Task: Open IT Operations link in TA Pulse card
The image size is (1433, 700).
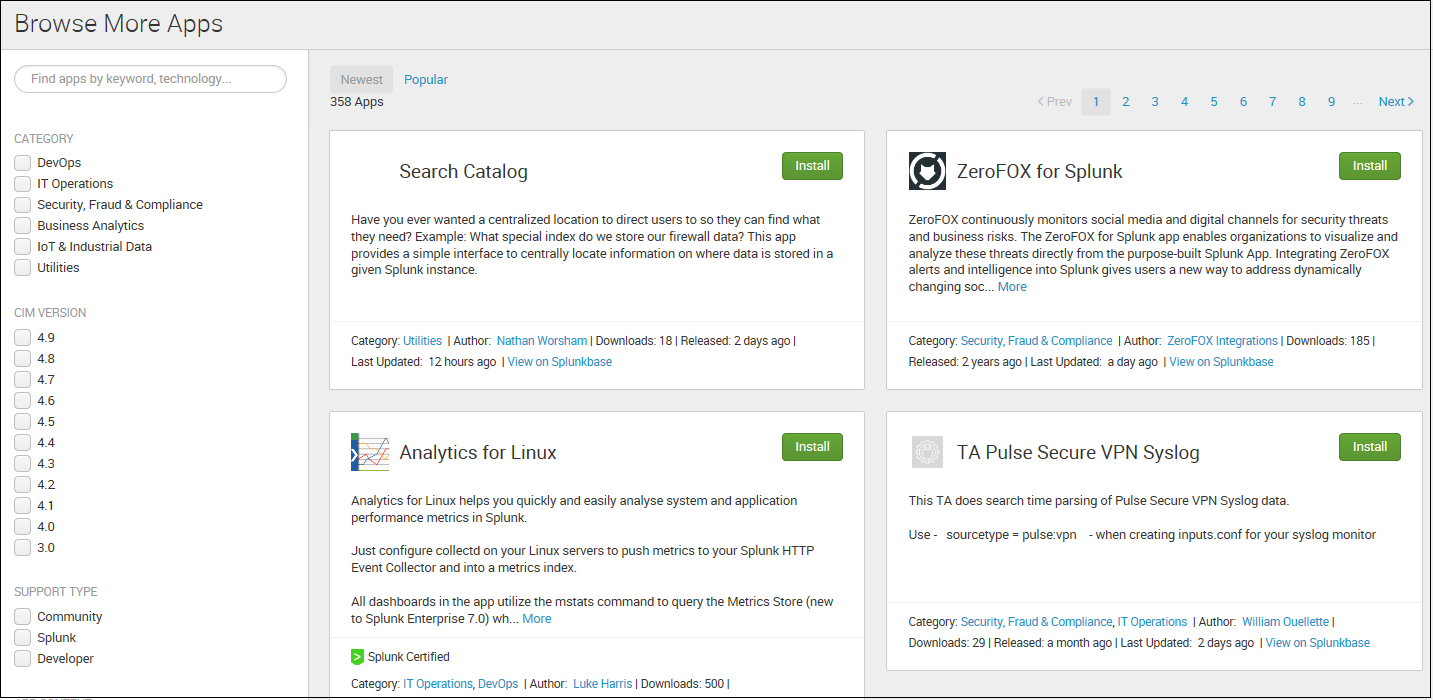Action: tap(1152, 622)
